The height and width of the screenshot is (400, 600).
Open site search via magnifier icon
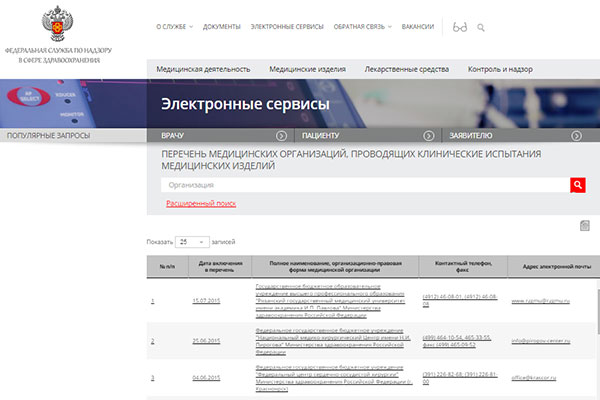point(481,27)
